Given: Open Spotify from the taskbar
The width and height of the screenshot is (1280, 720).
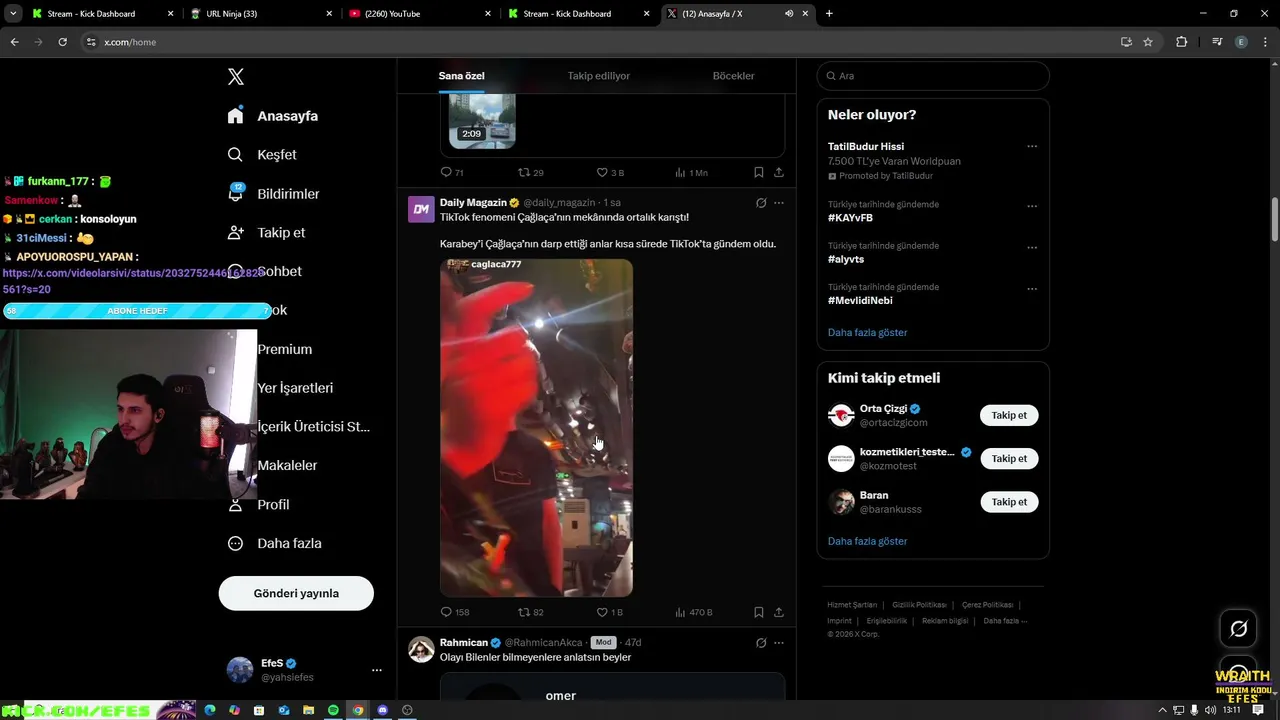Looking at the screenshot, I should click(x=333, y=710).
